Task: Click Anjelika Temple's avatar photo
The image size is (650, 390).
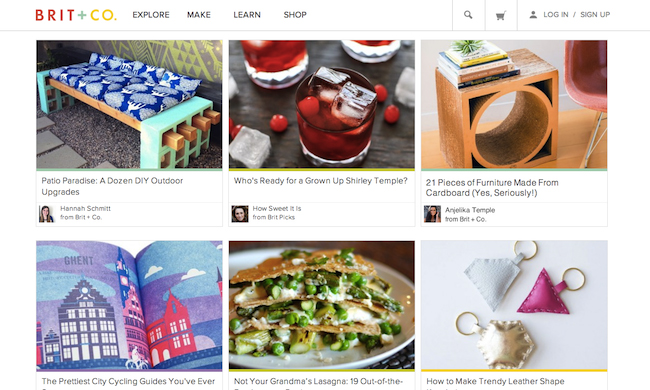Action: (x=432, y=214)
